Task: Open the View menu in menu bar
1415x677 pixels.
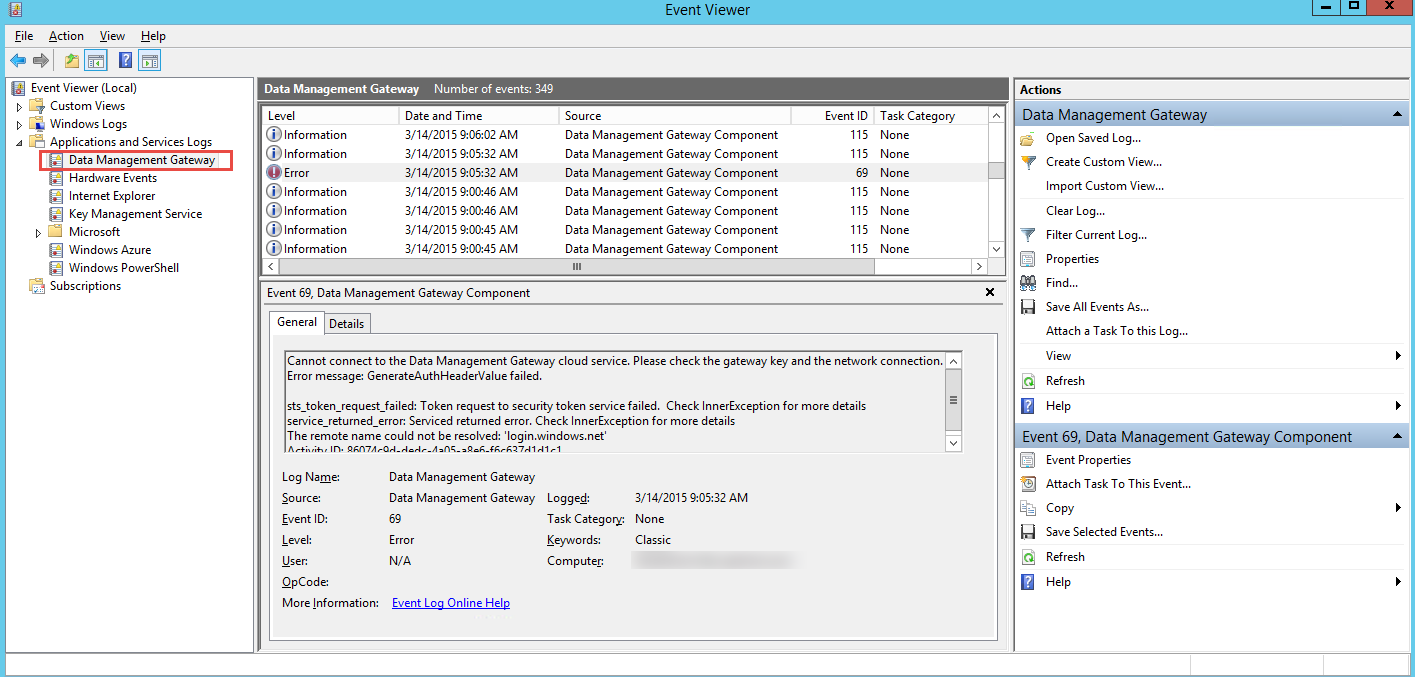Action: [x=112, y=36]
